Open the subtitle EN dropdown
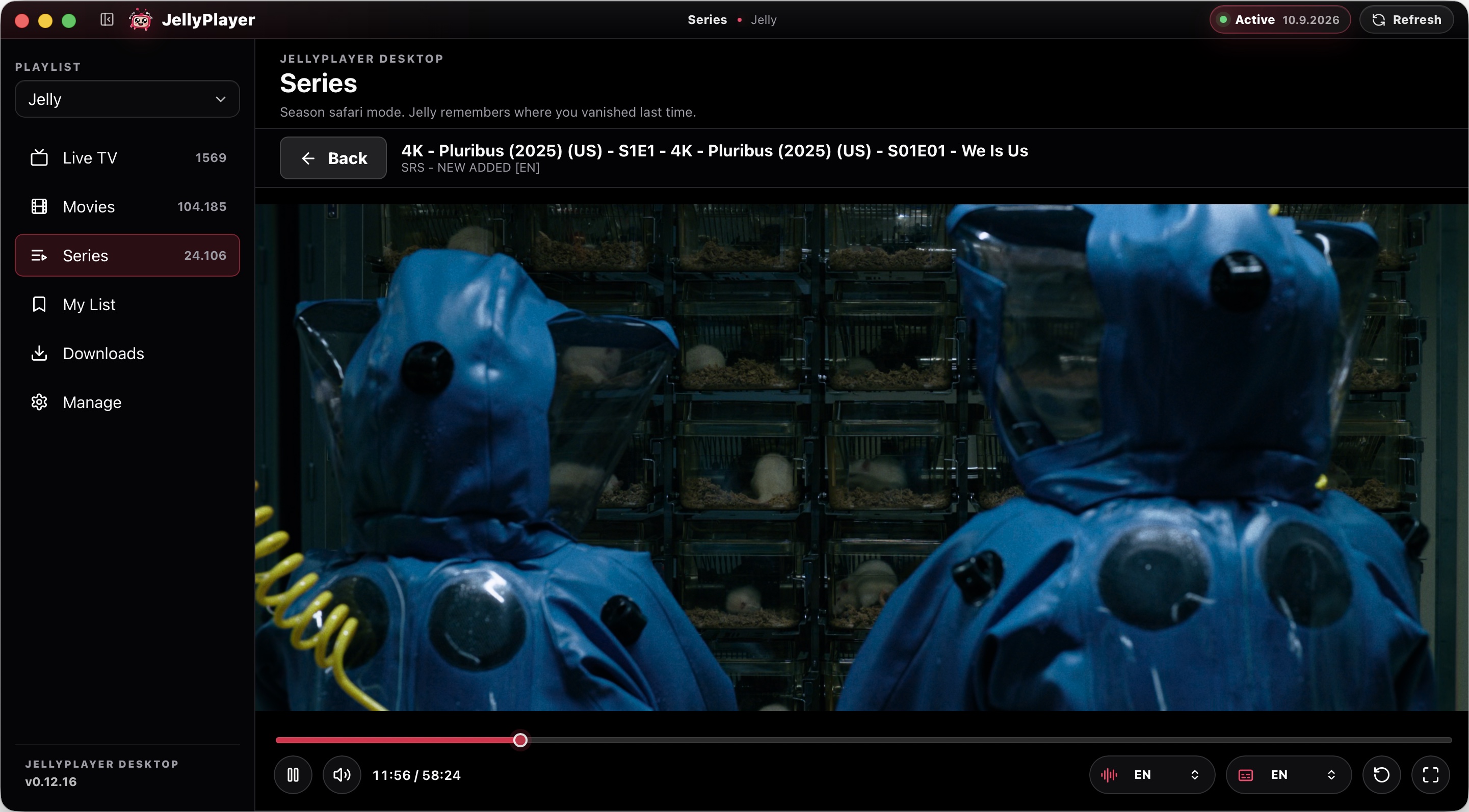1469x812 pixels. coord(1289,775)
